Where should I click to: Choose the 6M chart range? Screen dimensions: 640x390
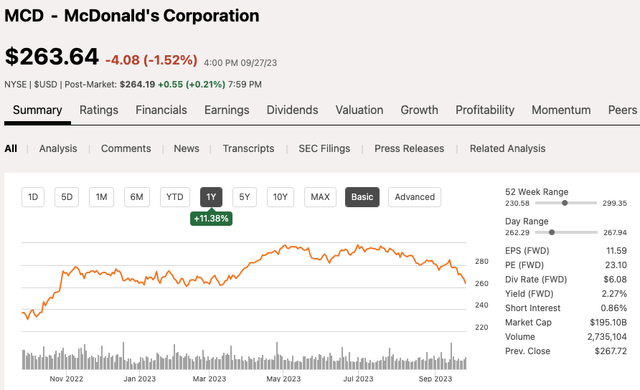coord(137,197)
